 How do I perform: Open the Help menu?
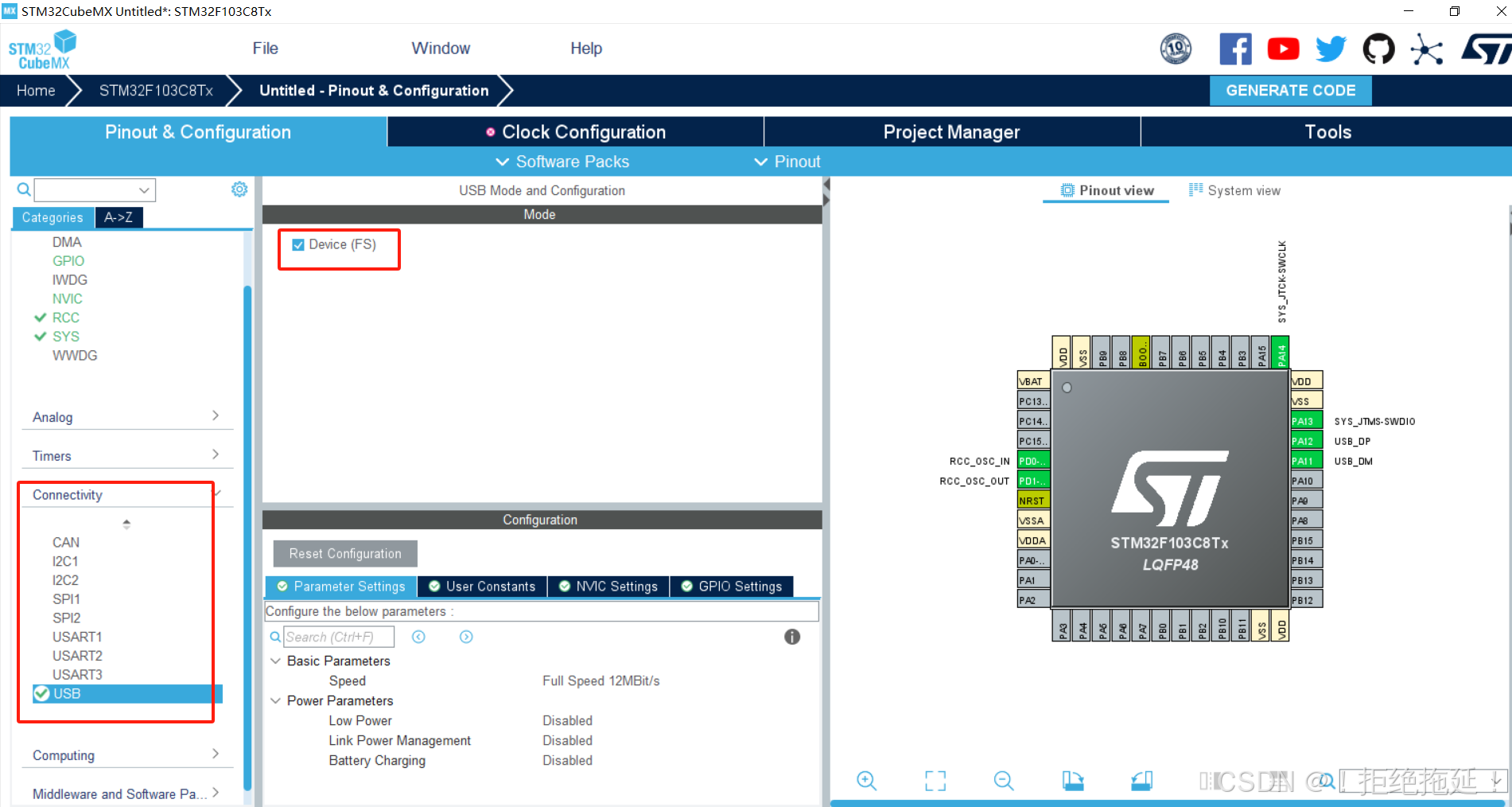pyautogui.click(x=586, y=49)
